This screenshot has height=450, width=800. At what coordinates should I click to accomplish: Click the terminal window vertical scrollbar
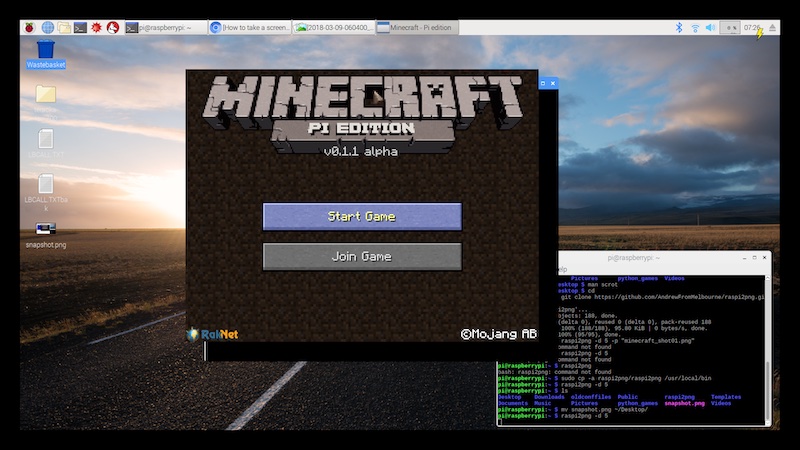click(x=768, y=351)
